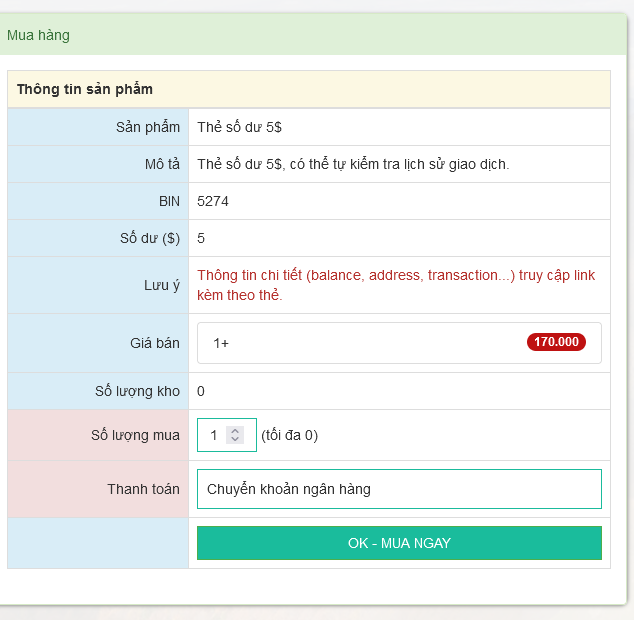
Task: Click the product description text in Mô tả
Action: [x=353, y=164]
